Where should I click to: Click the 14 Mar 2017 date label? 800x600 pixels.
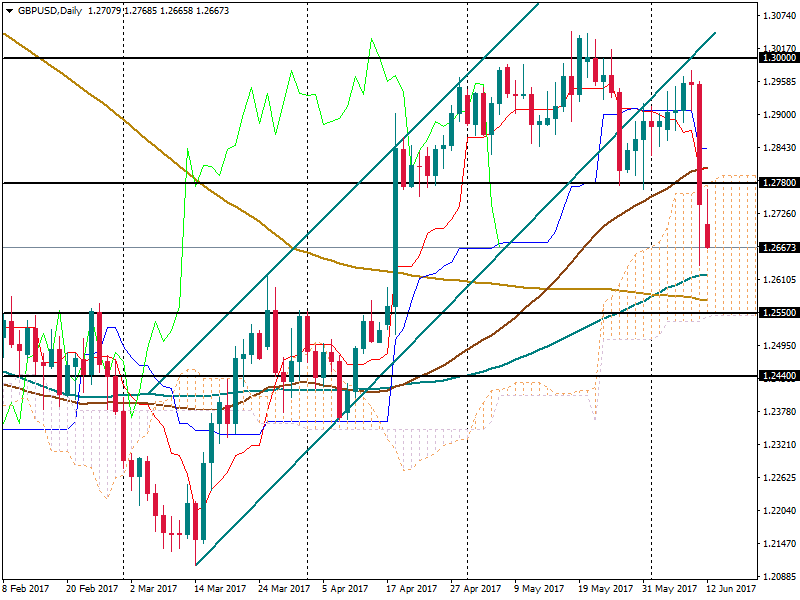[221, 589]
